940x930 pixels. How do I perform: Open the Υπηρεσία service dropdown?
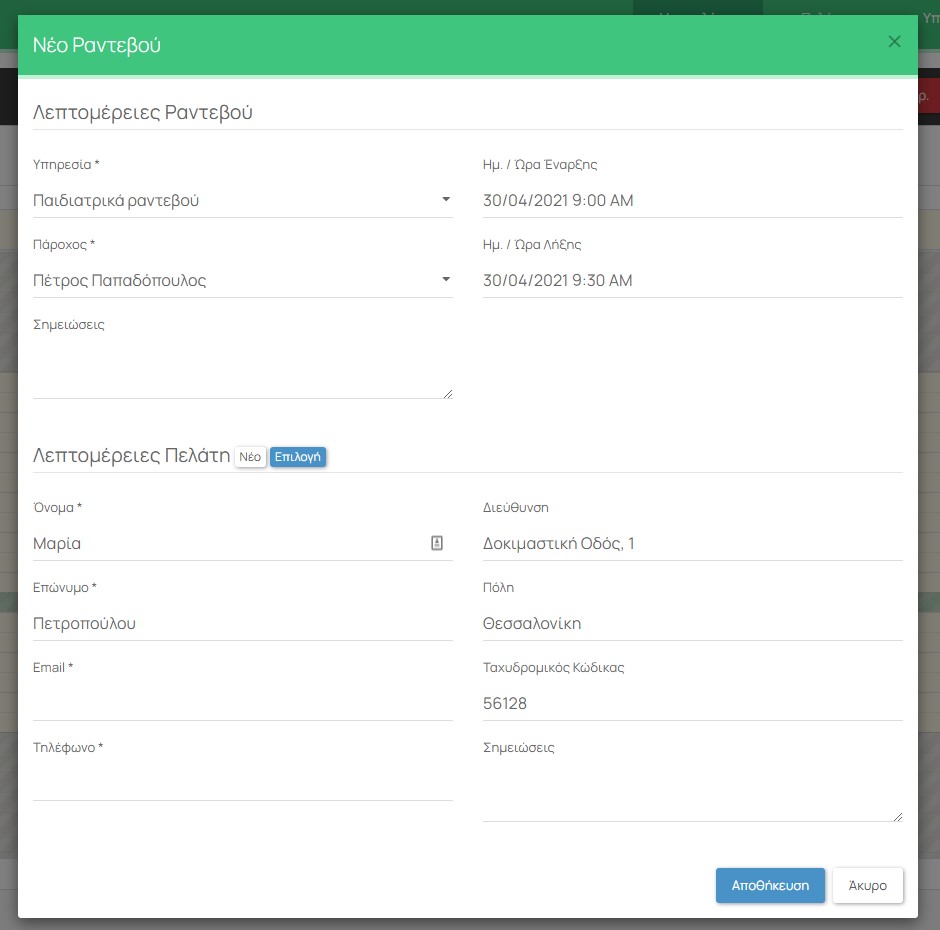coord(243,200)
